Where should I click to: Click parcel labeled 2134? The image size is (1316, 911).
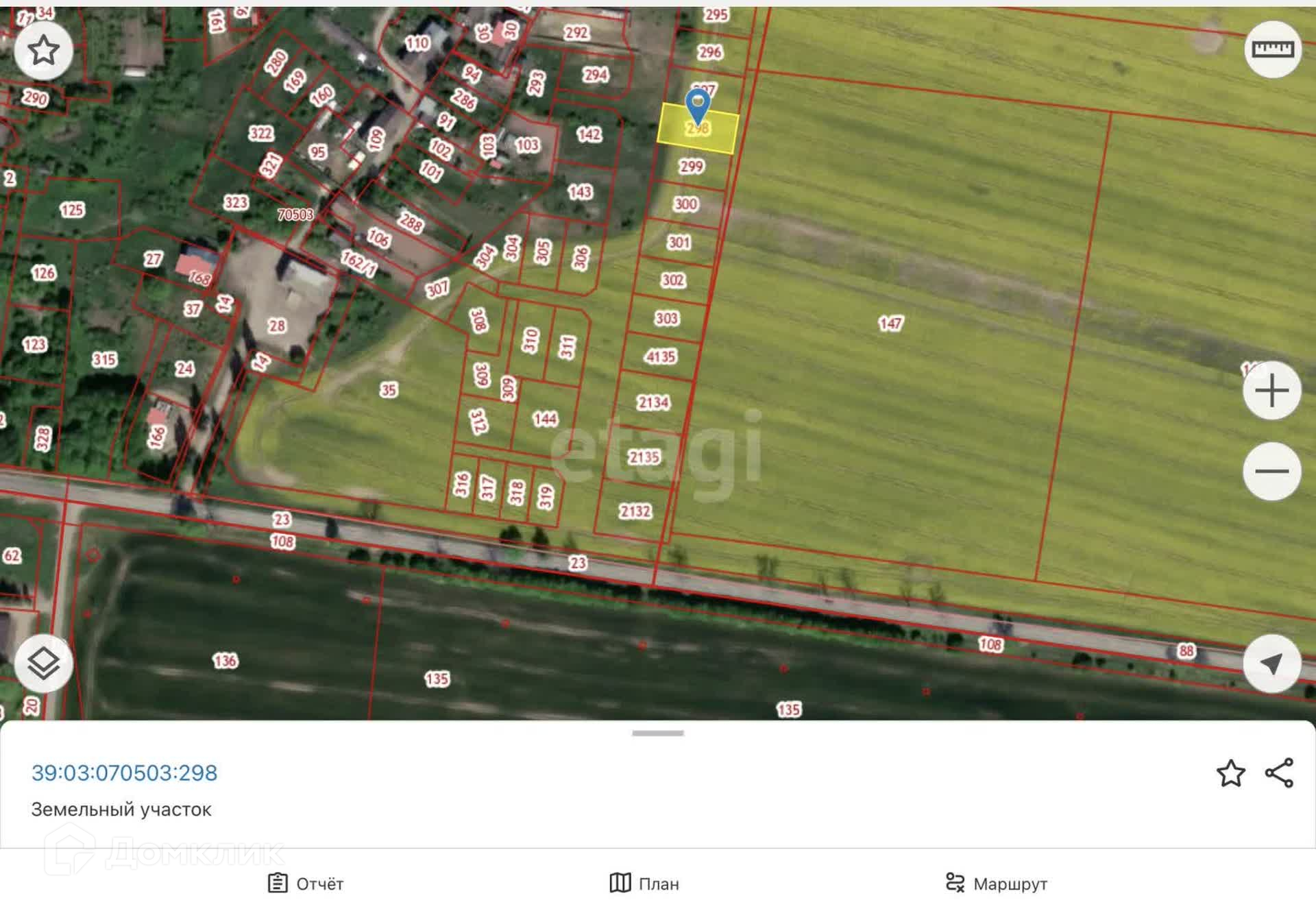coord(653,402)
